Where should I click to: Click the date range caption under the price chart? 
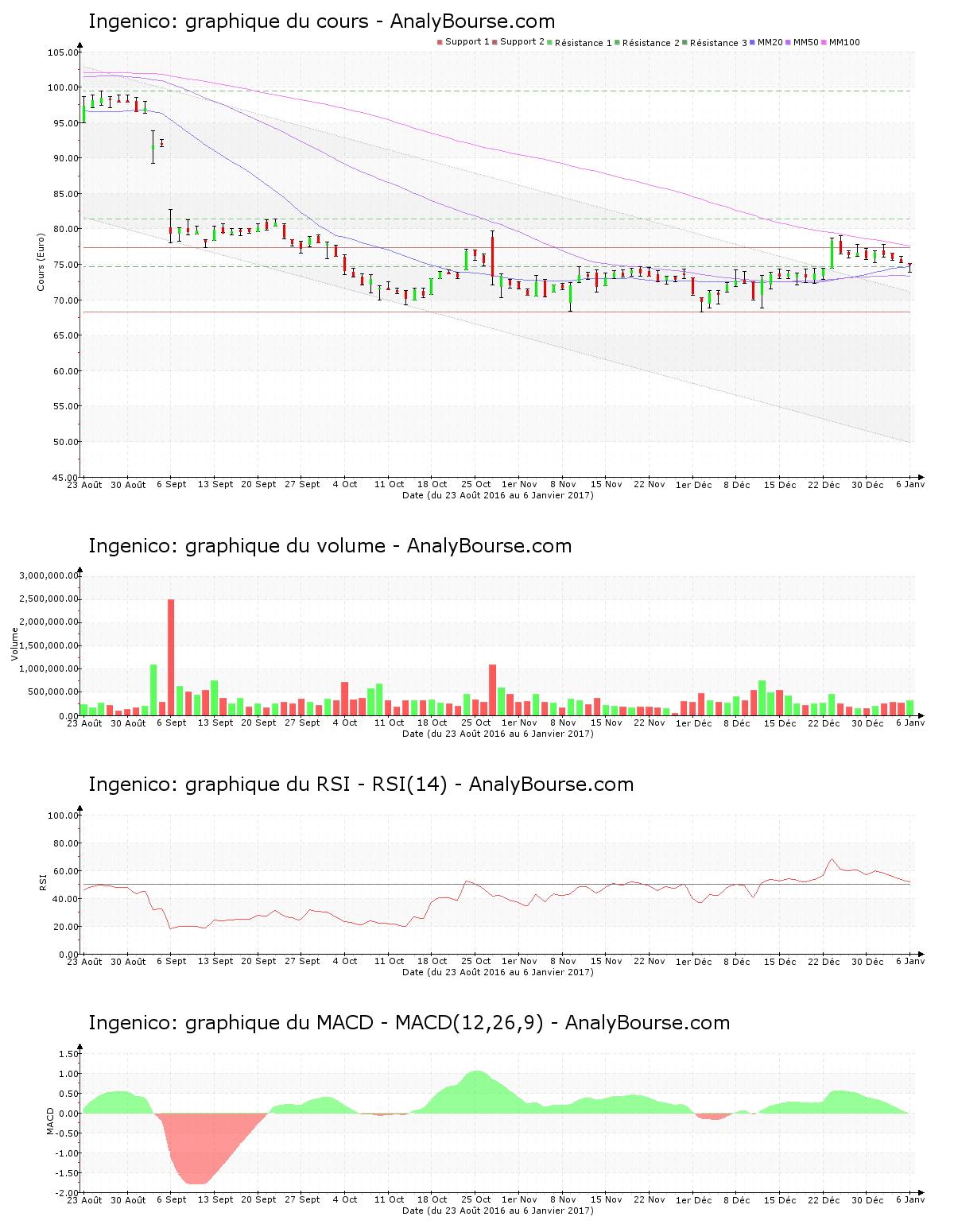click(498, 495)
